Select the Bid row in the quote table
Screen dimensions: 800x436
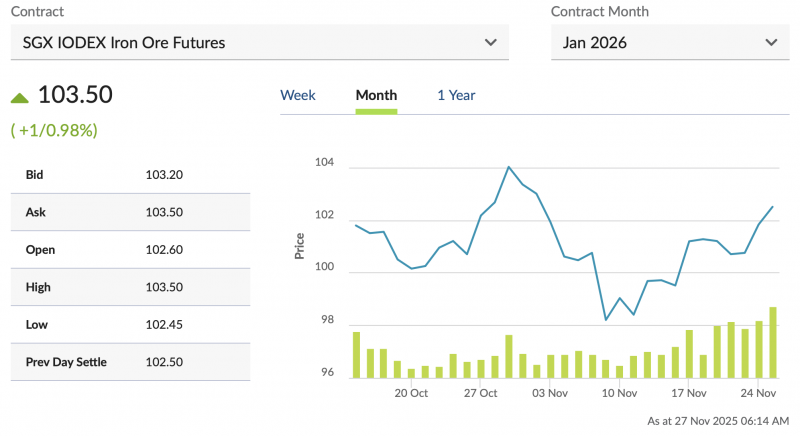click(x=130, y=174)
